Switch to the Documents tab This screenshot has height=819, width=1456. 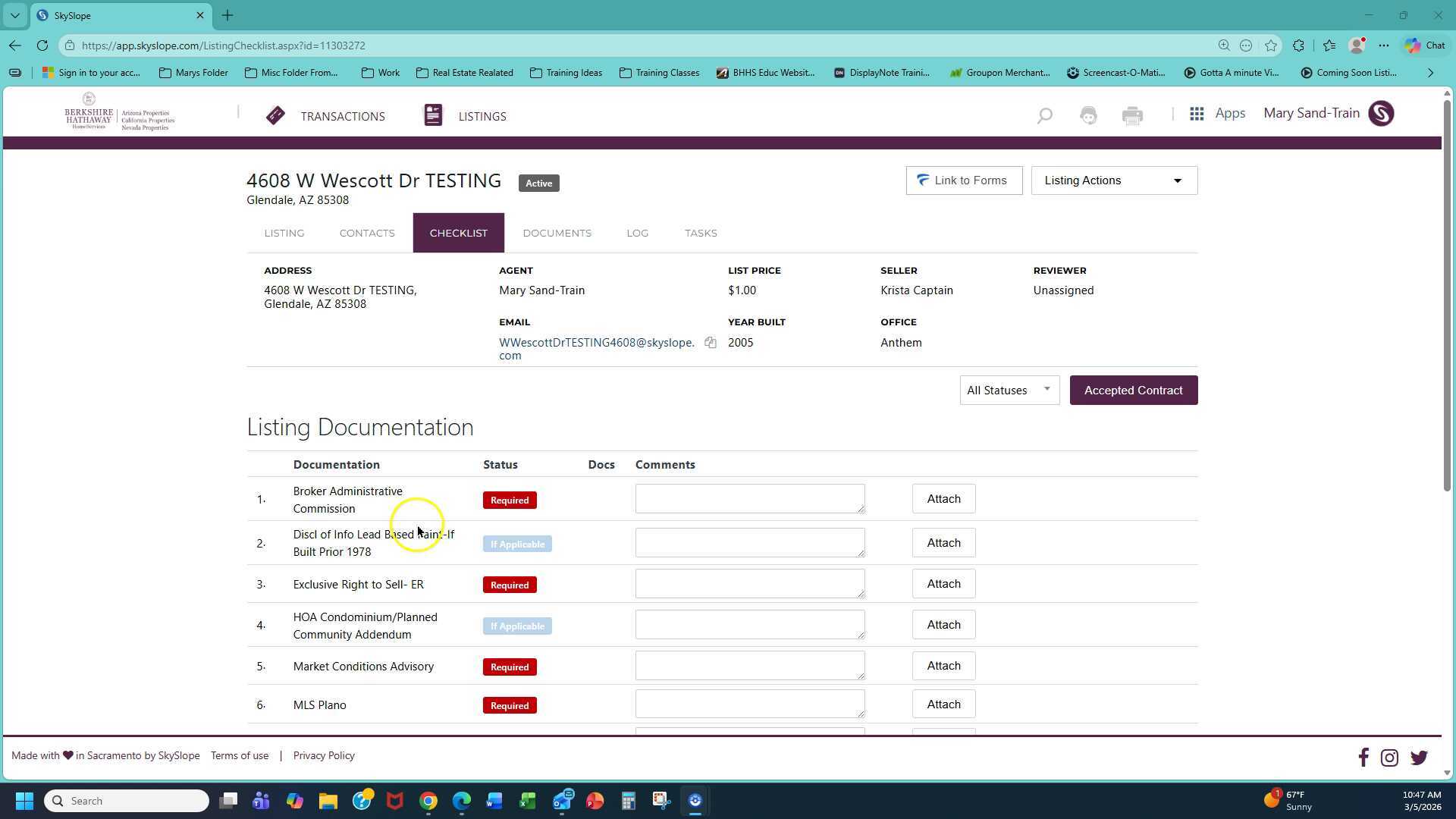[557, 233]
